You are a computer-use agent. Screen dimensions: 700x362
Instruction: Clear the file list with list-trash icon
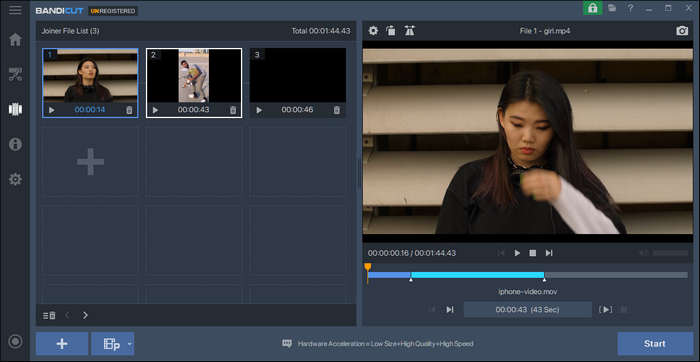(x=49, y=315)
